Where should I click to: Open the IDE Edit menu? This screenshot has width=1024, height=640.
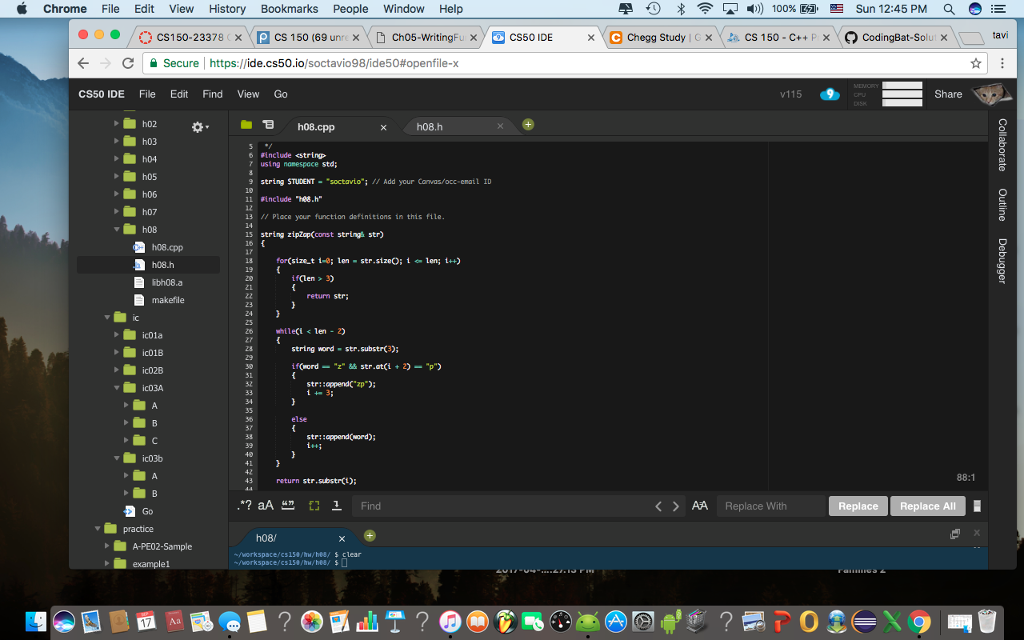point(179,94)
